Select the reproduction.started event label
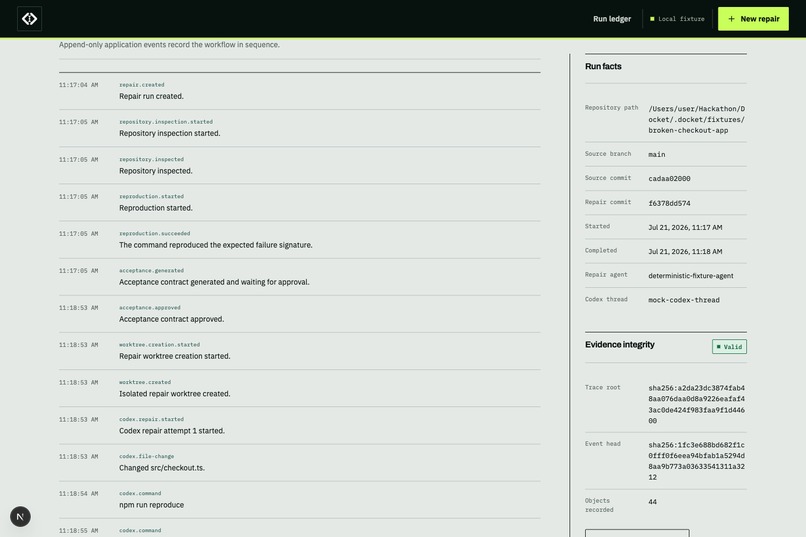Viewport: 806px width, 537px height. (151, 196)
